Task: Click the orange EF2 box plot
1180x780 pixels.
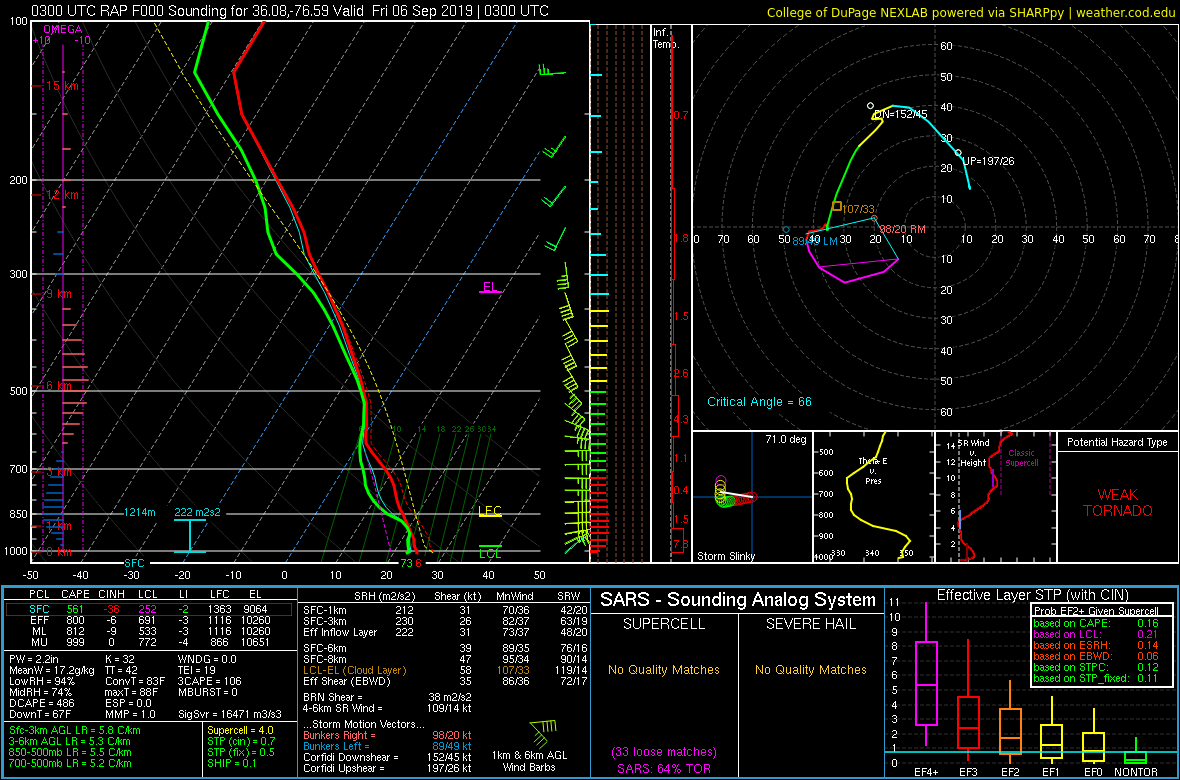Action: point(1012,721)
